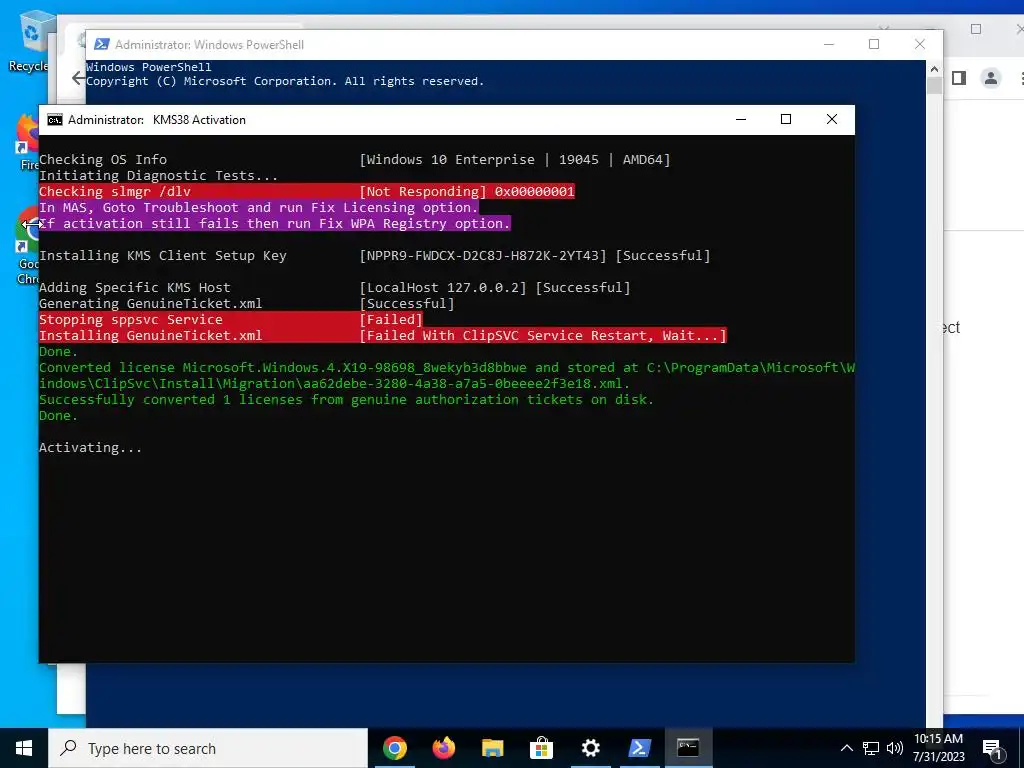Click 'Copyright (C) Microsoft Corporation' PowerShell line
This screenshot has width=1024, height=768.
[285, 81]
